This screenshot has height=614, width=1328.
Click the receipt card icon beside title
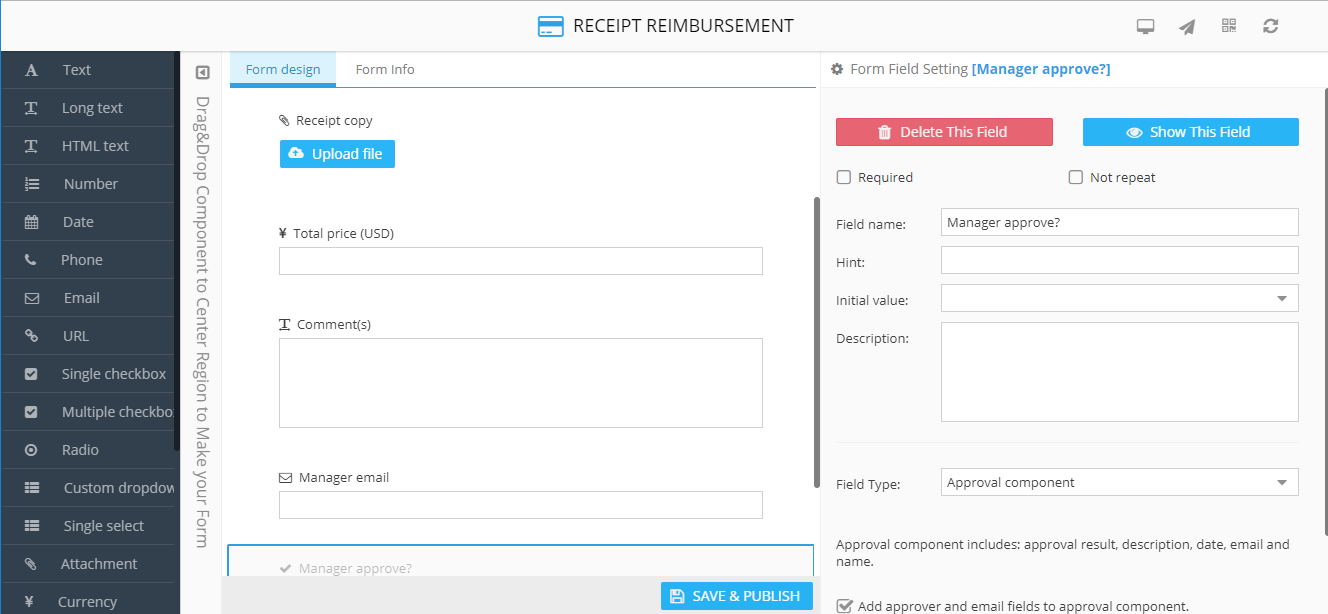(x=550, y=27)
